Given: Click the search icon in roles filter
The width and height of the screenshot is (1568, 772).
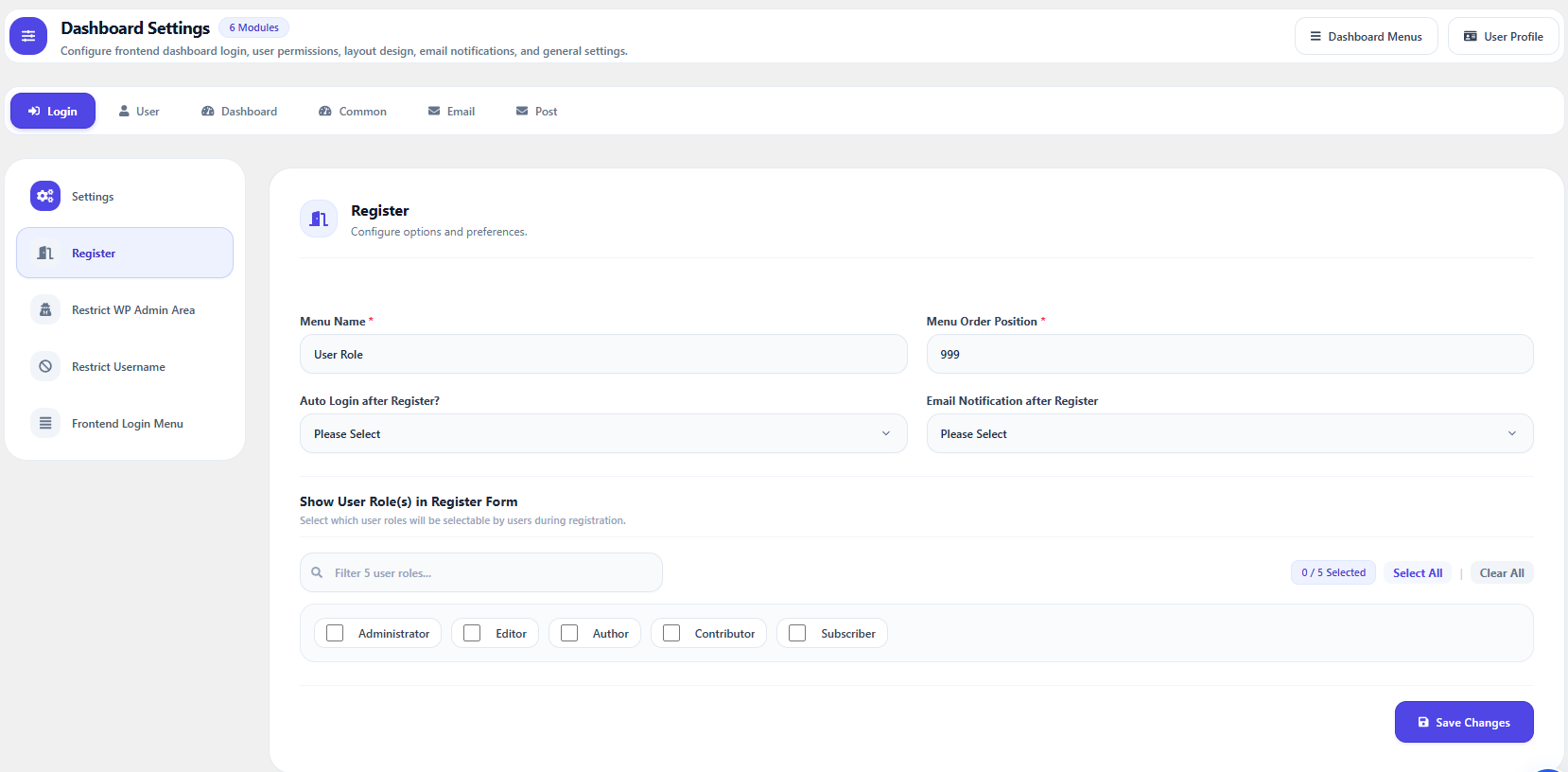Looking at the screenshot, I should click(317, 572).
